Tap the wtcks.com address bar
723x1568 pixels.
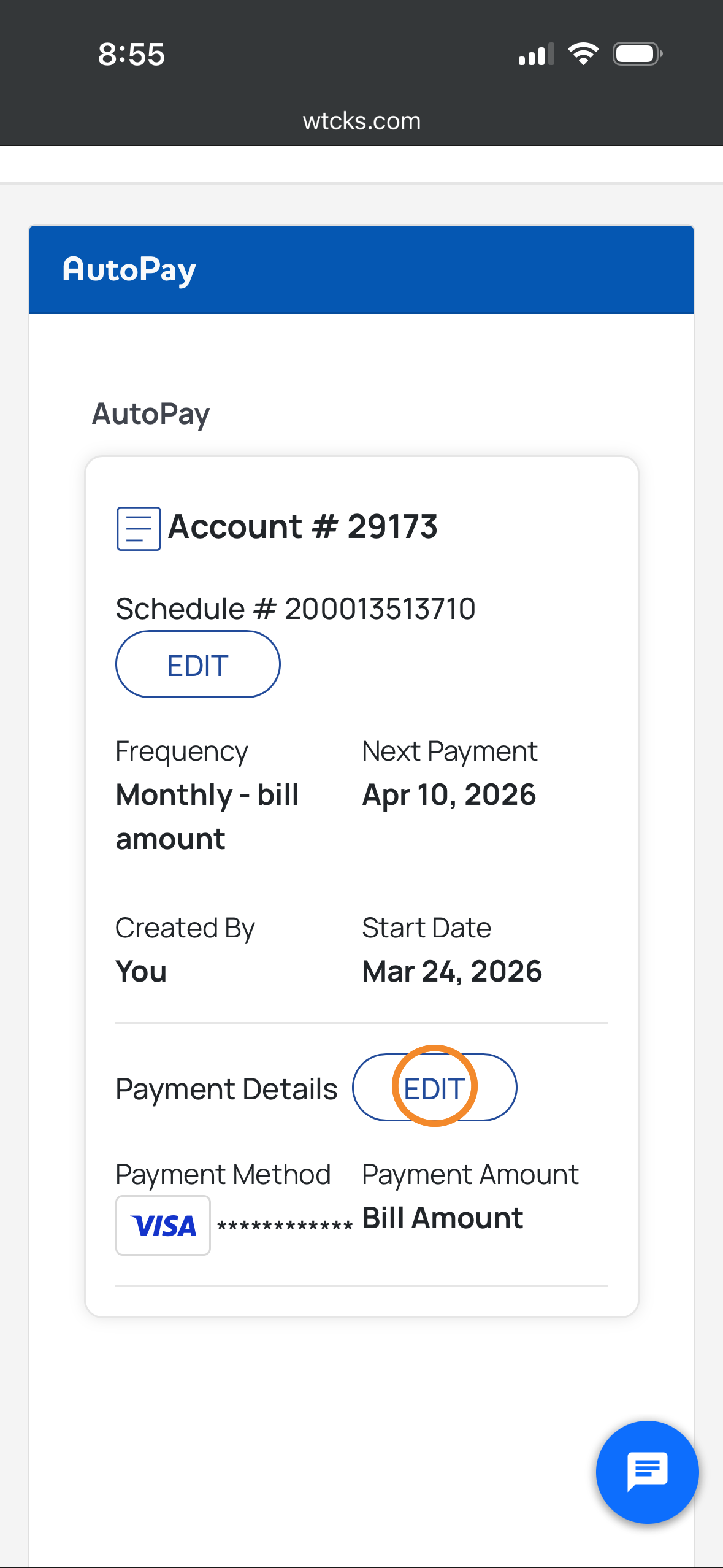click(x=361, y=121)
